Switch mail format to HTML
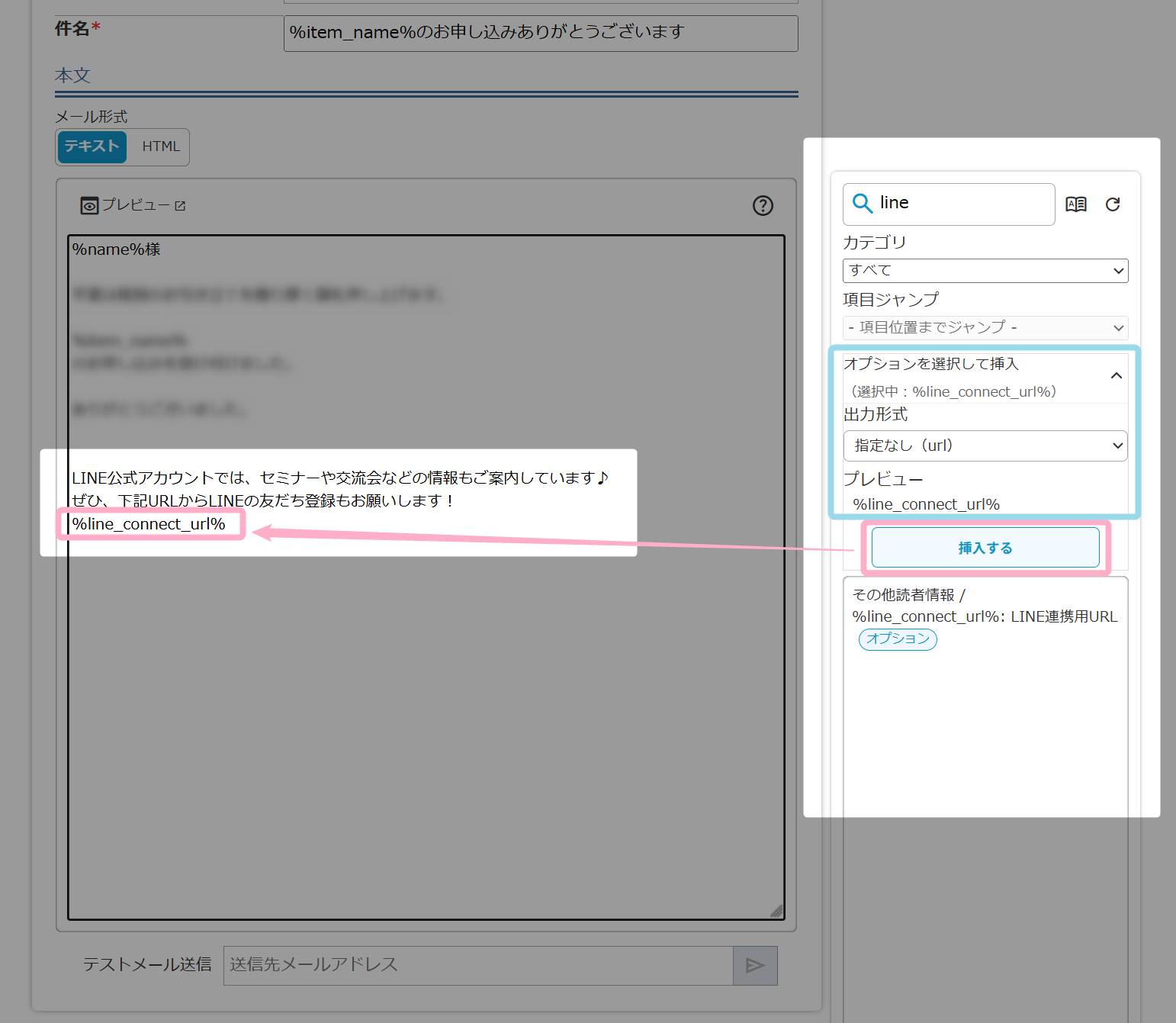 tap(161, 146)
